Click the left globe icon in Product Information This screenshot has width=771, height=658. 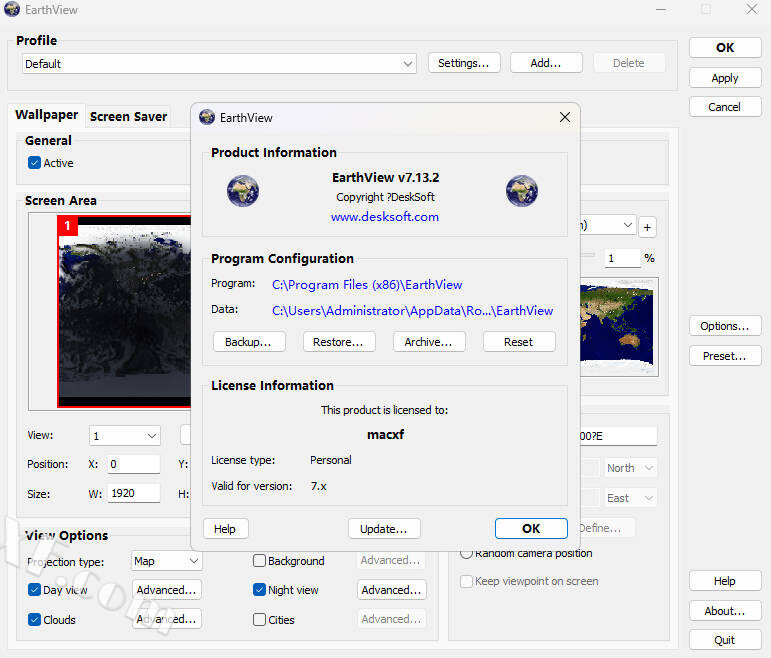pos(242,191)
